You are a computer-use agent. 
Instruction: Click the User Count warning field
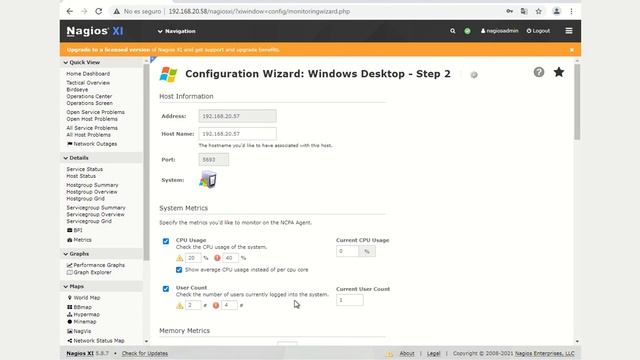(193, 305)
